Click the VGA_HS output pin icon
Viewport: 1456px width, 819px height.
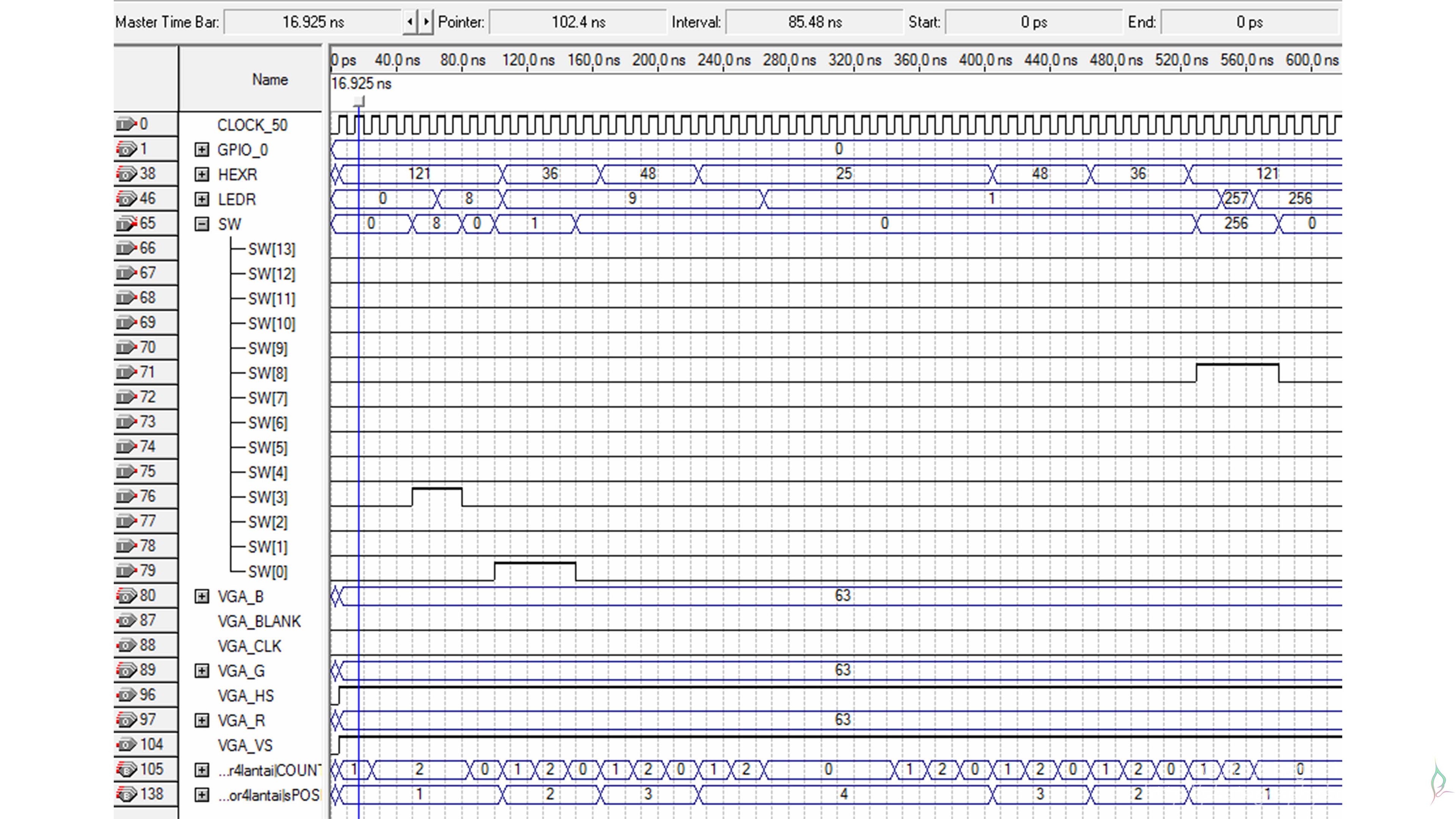[126, 695]
